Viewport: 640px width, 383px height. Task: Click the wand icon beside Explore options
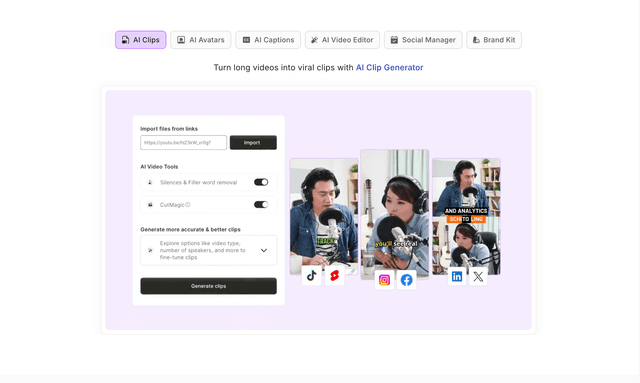pos(150,250)
